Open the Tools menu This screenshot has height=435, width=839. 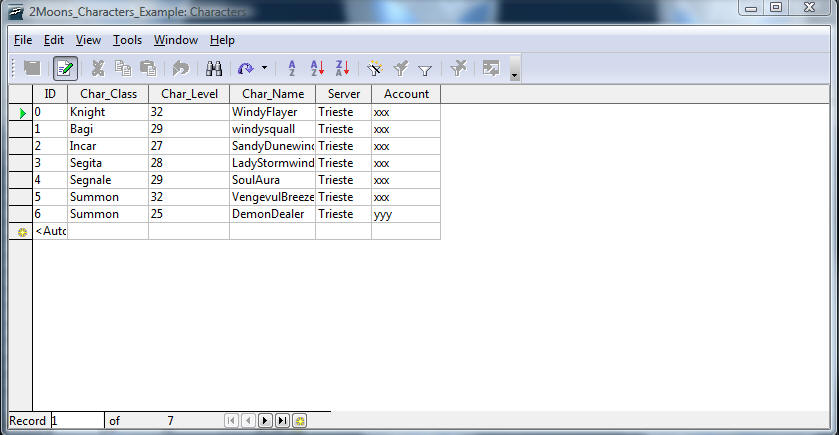pos(127,40)
